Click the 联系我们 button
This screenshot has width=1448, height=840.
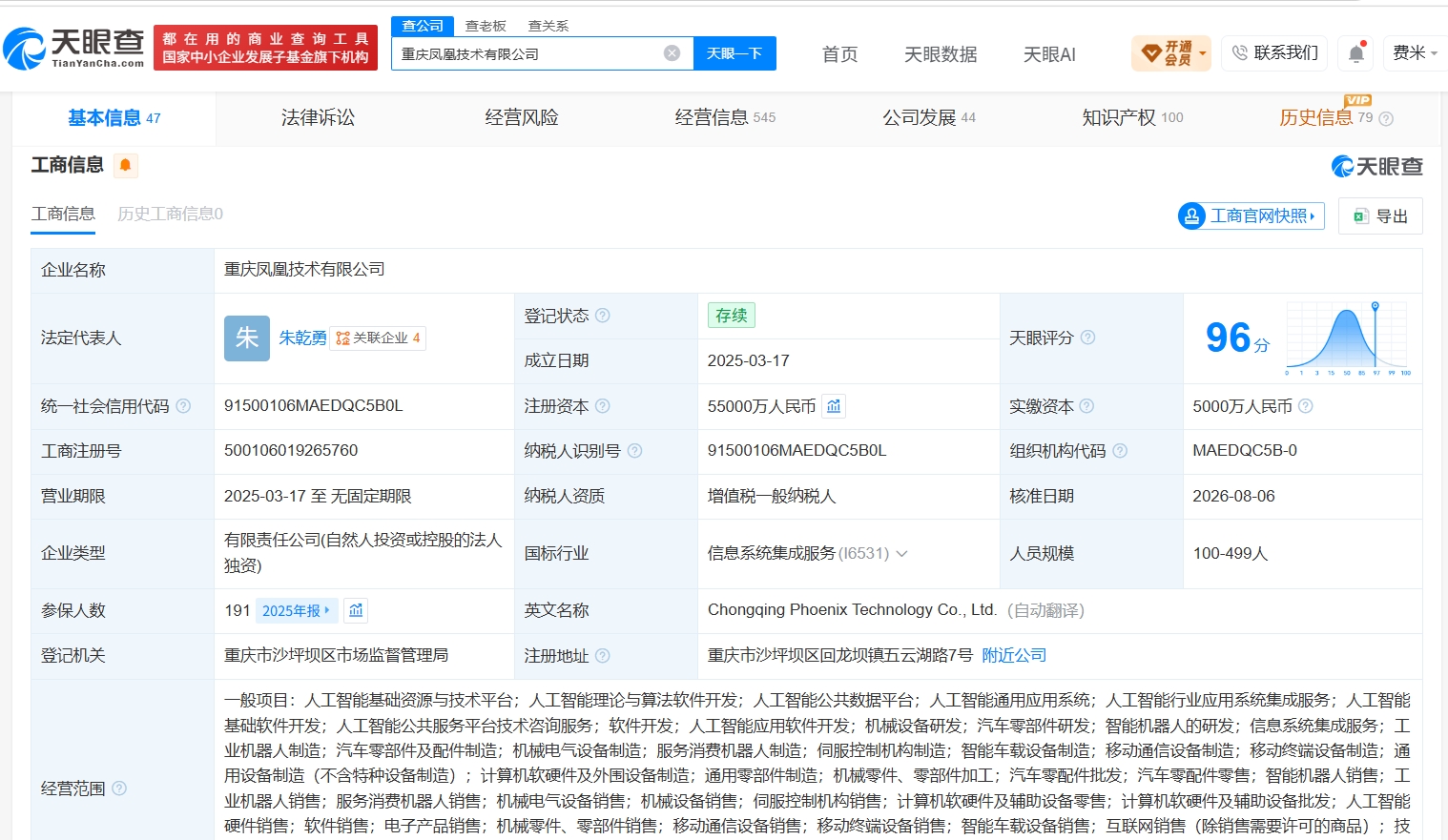point(1275,53)
